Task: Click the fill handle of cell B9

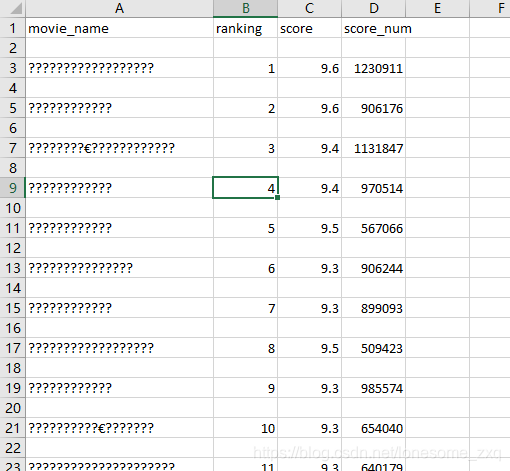Action: pos(277,198)
